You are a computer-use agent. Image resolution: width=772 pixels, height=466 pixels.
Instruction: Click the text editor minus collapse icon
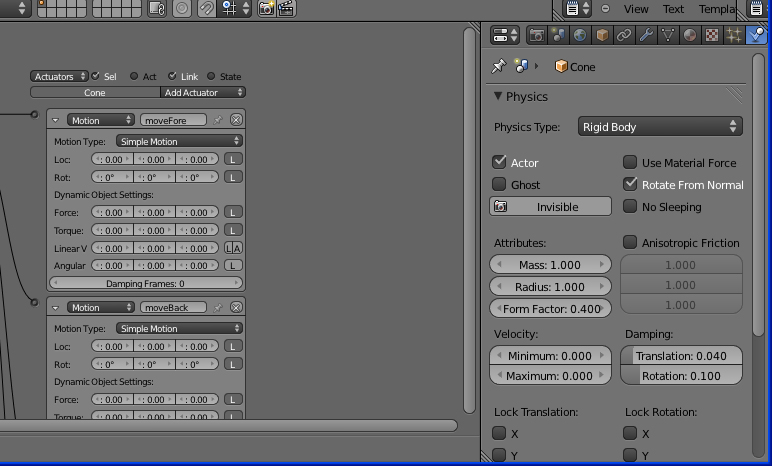pyautogui.click(x=606, y=9)
